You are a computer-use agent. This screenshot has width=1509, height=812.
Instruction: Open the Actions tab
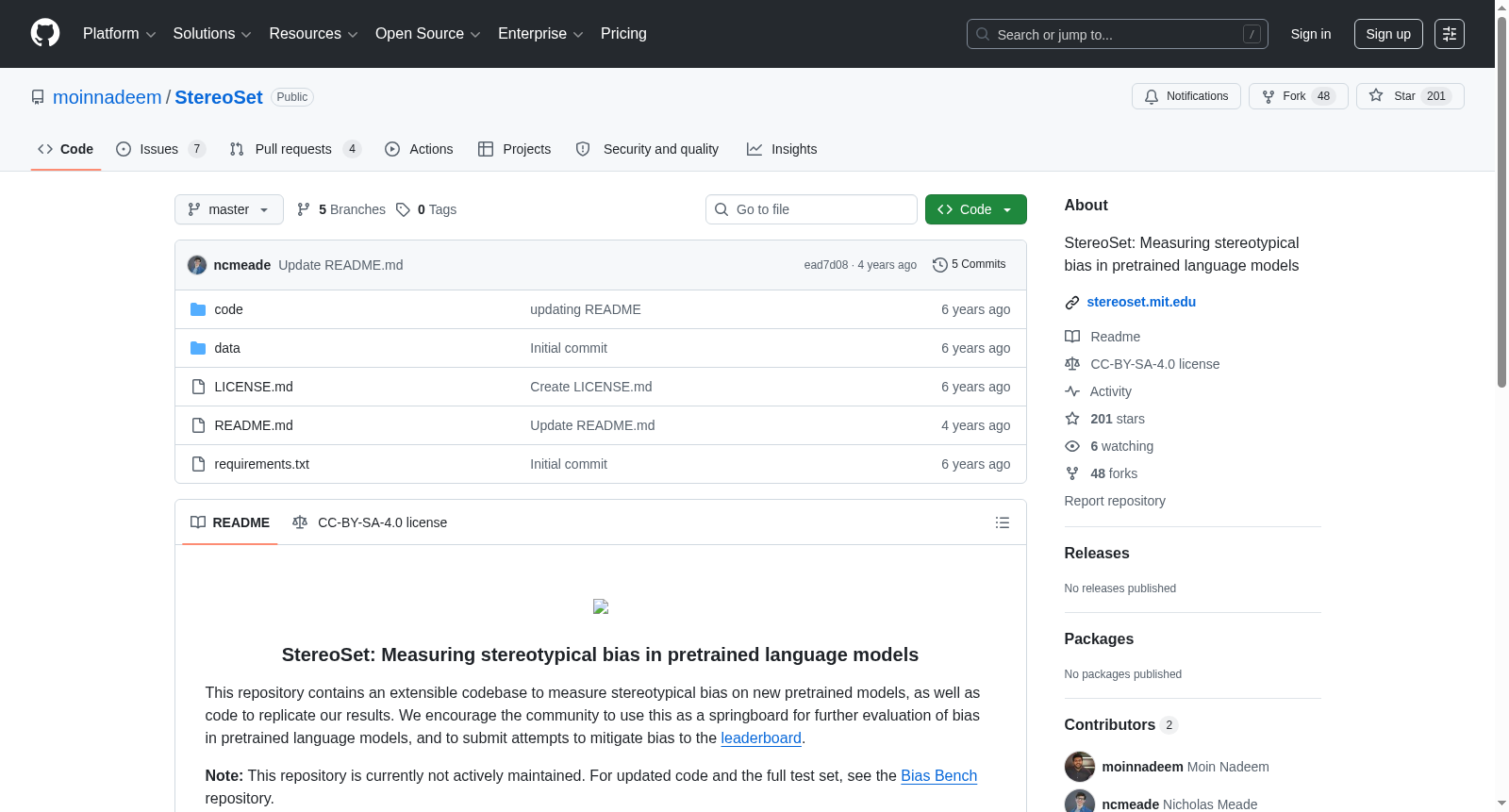coord(419,149)
